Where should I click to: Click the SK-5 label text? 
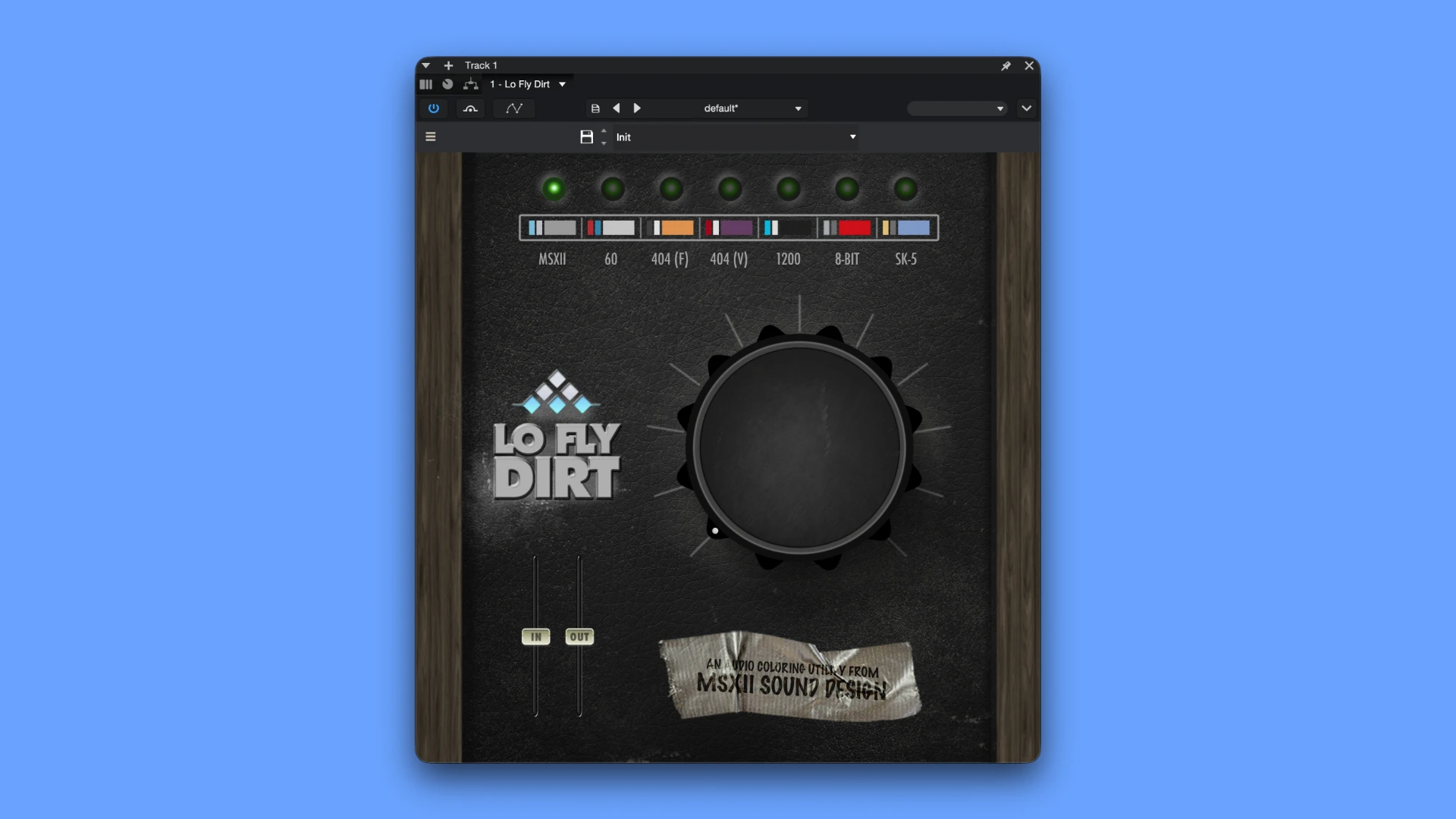(906, 259)
